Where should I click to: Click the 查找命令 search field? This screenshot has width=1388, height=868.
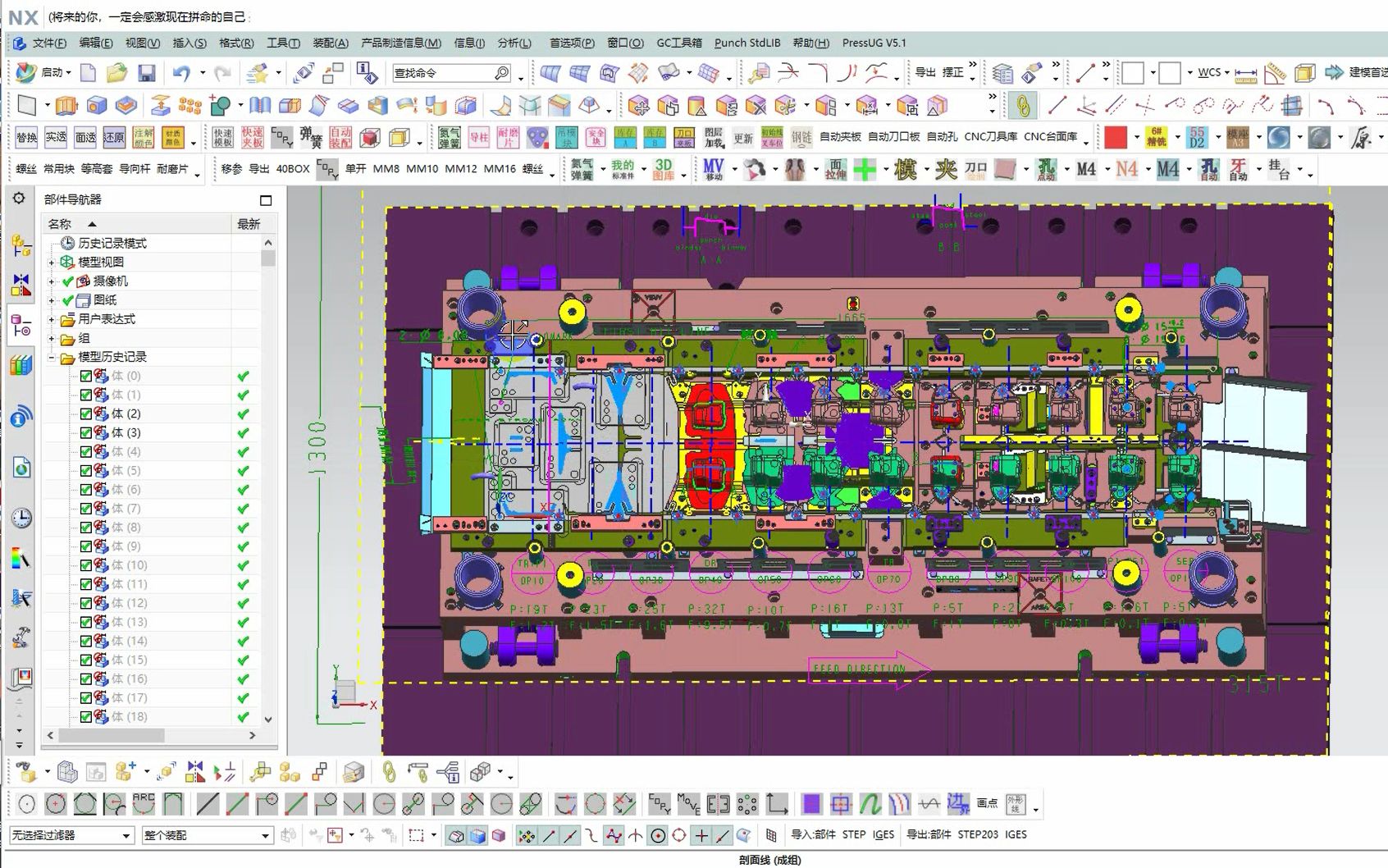click(x=452, y=73)
